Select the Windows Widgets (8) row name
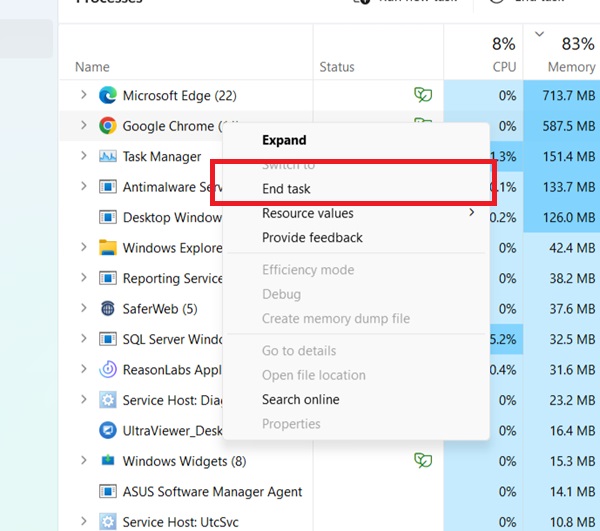 click(184, 461)
